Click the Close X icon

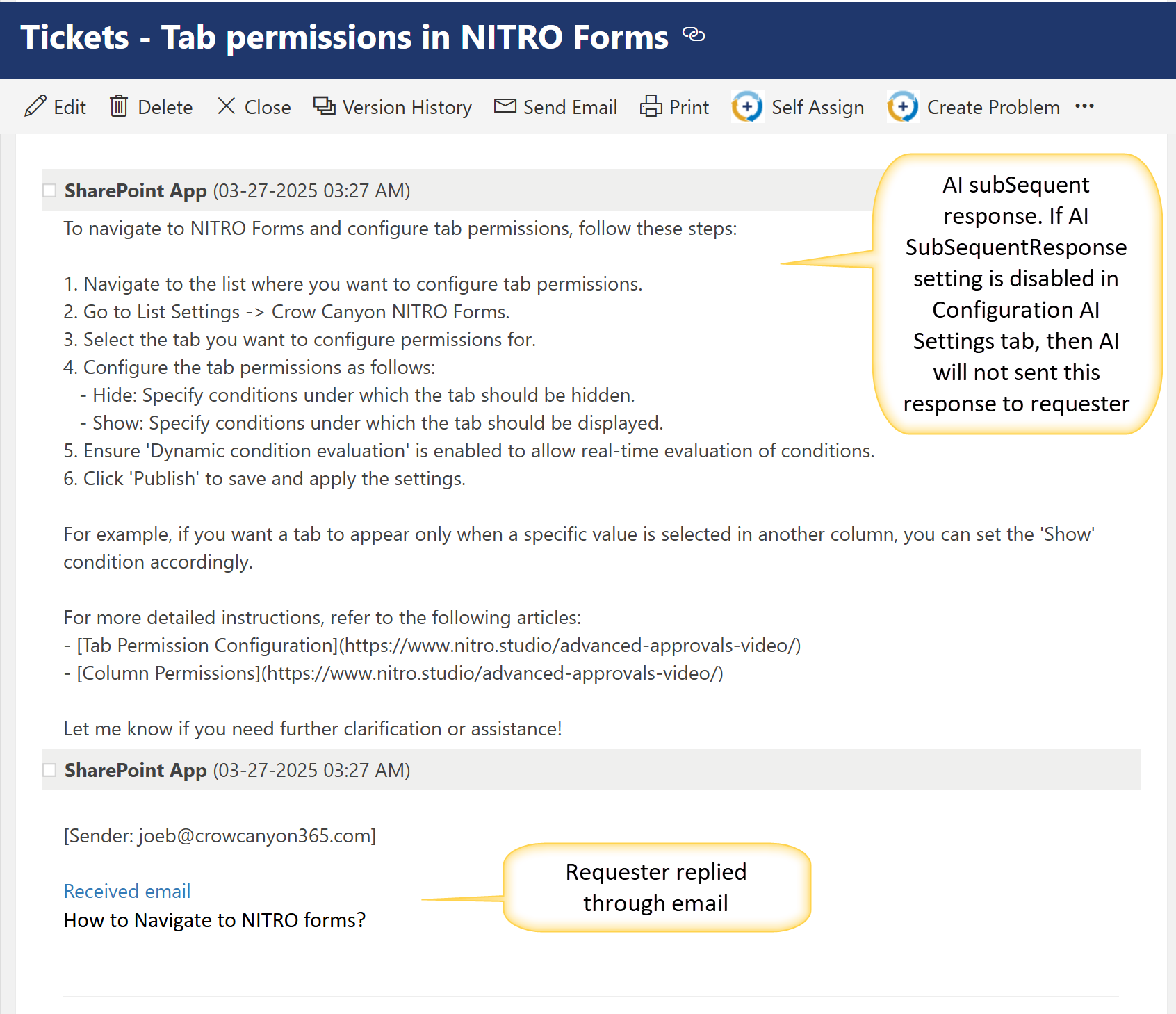click(x=226, y=106)
